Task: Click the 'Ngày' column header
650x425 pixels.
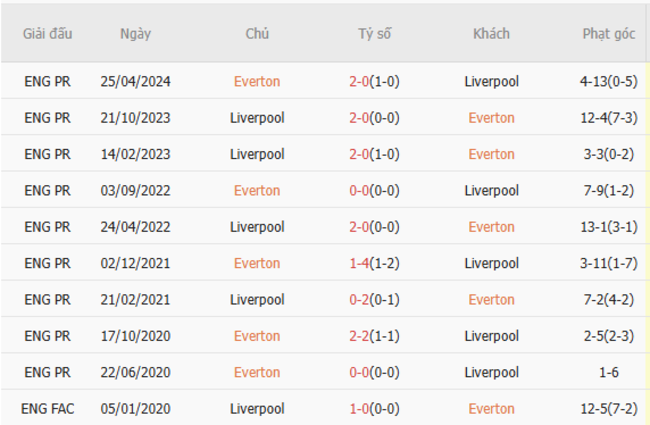Action: coord(135,33)
